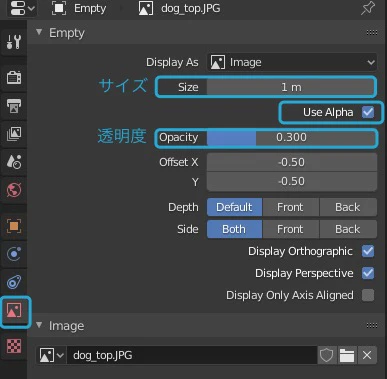387x379 pixels.
Task: Click the Image panel drag grip dots
Action: click(372, 325)
